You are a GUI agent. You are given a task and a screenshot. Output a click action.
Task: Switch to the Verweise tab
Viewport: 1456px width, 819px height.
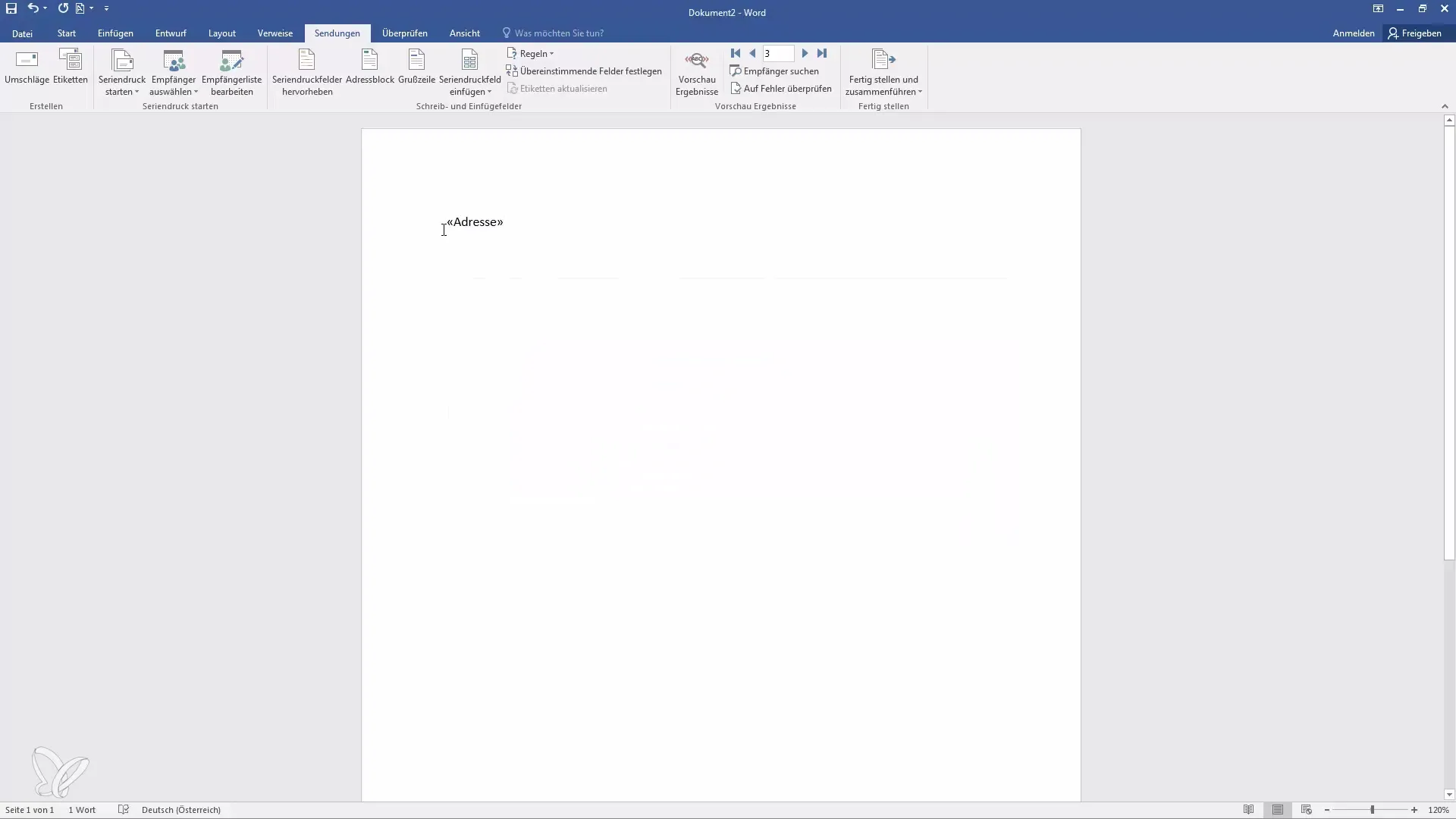click(275, 33)
